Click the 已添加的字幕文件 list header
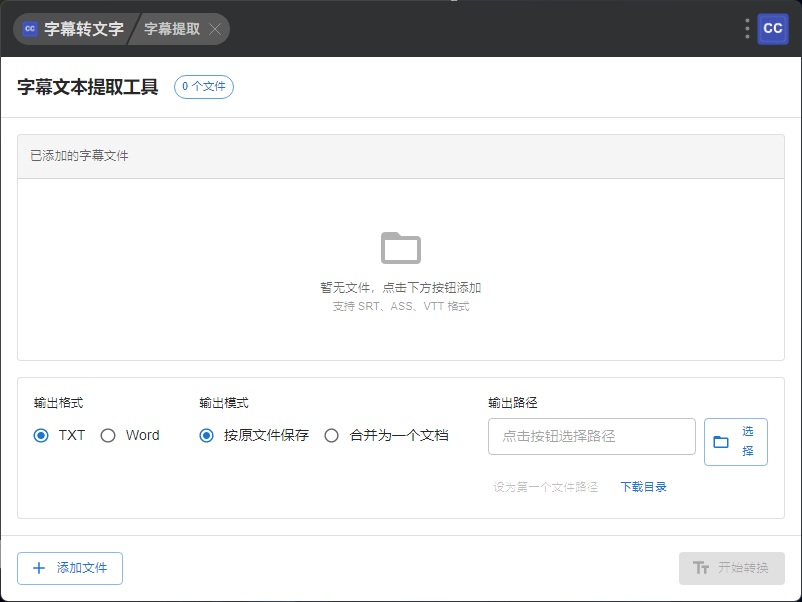802x602 pixels. pos(400,156)
